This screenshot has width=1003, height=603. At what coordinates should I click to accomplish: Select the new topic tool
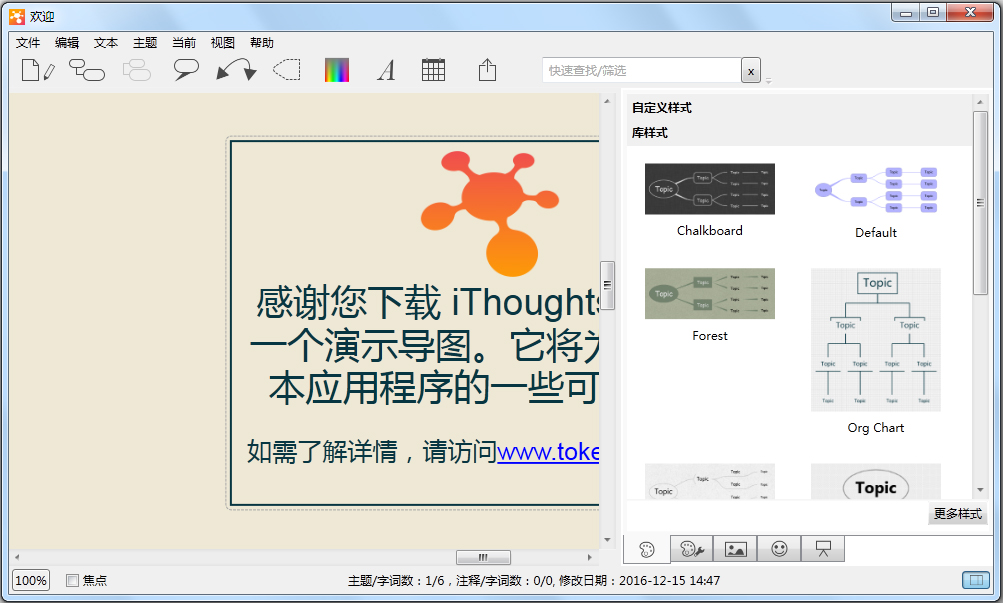point(37,70)
